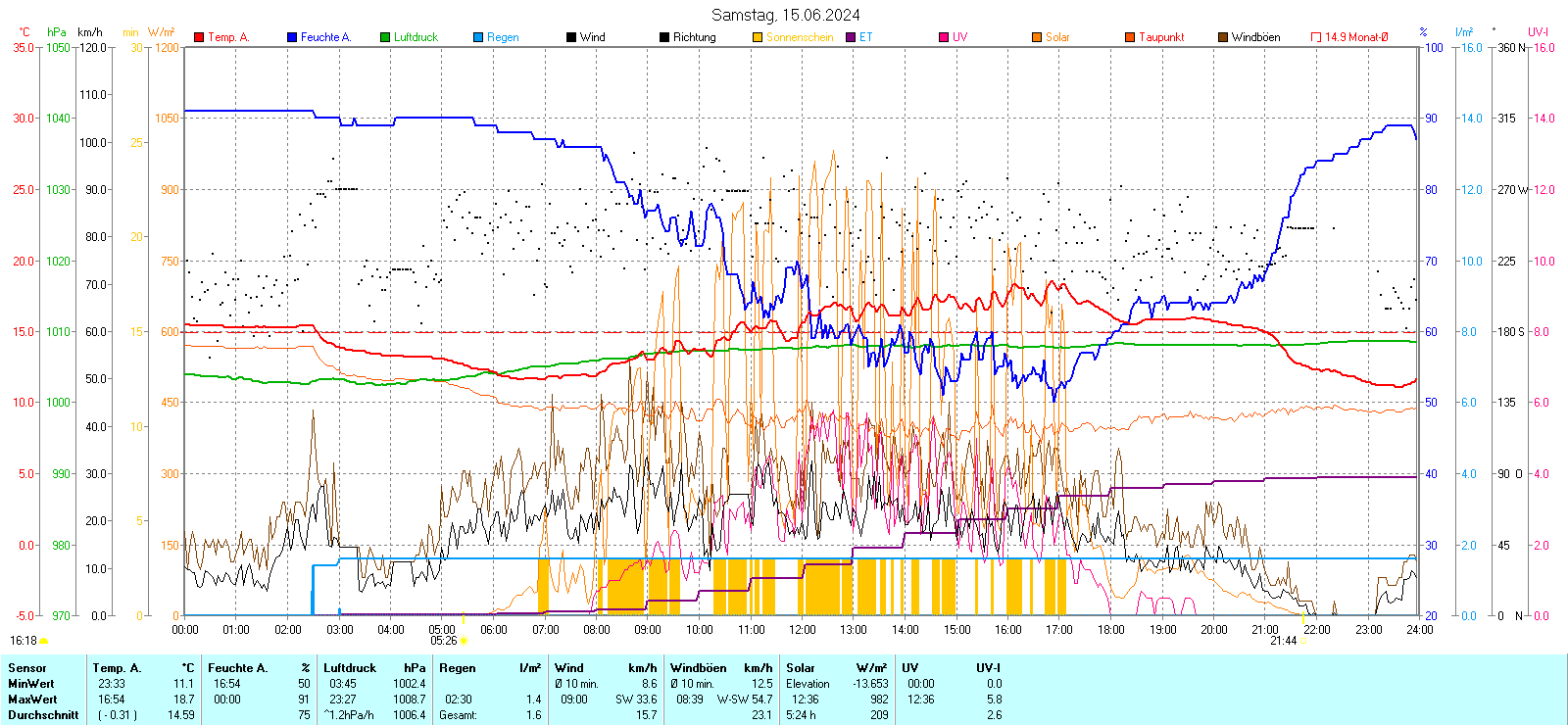Image resolution: width=1568 pixels, height=725 pixels.
Task: Click the chart title Samstag, 15.06.2024
Action: (x=785, y=15)
